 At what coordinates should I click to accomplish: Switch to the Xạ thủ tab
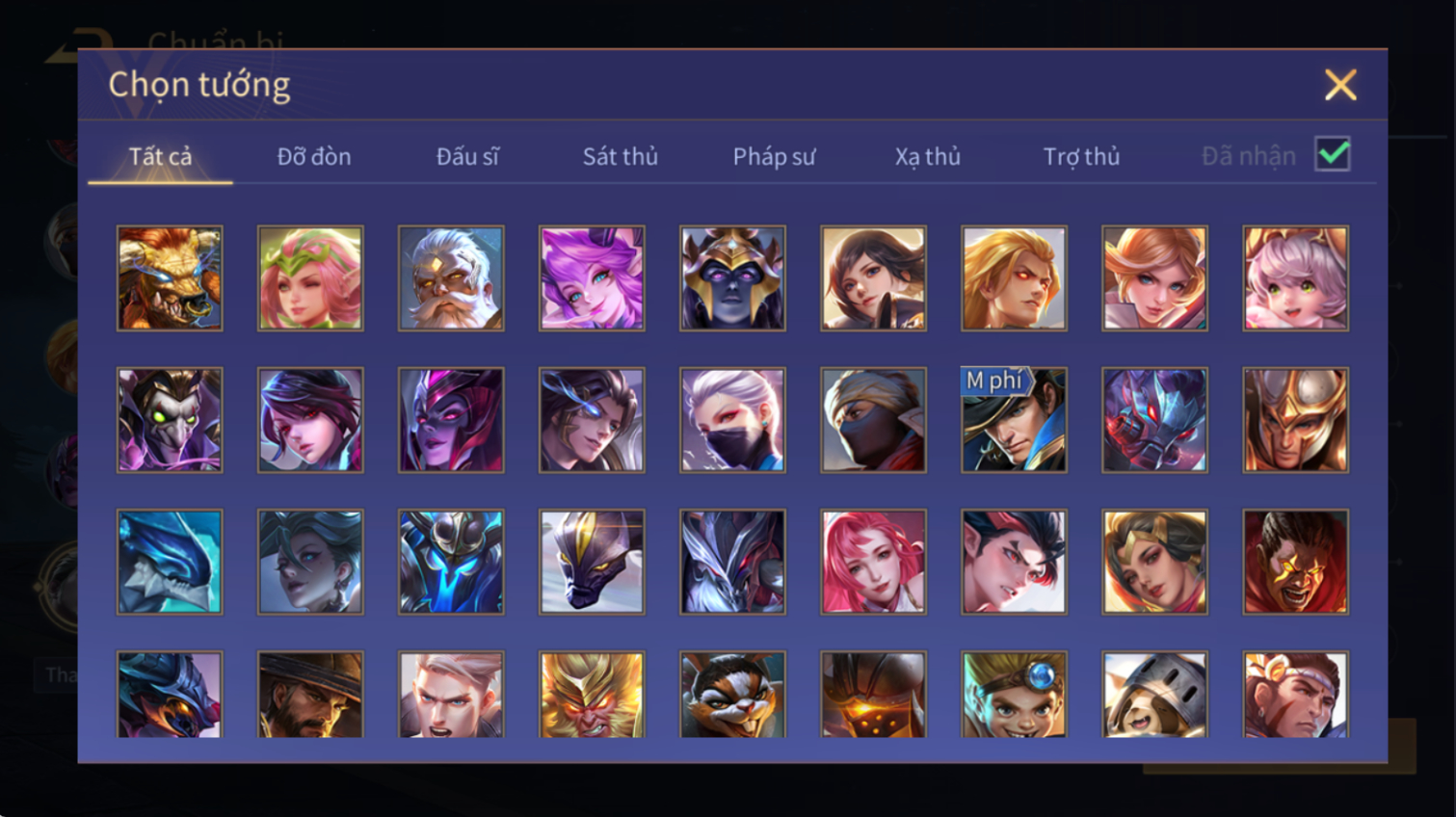click(927, 156)
